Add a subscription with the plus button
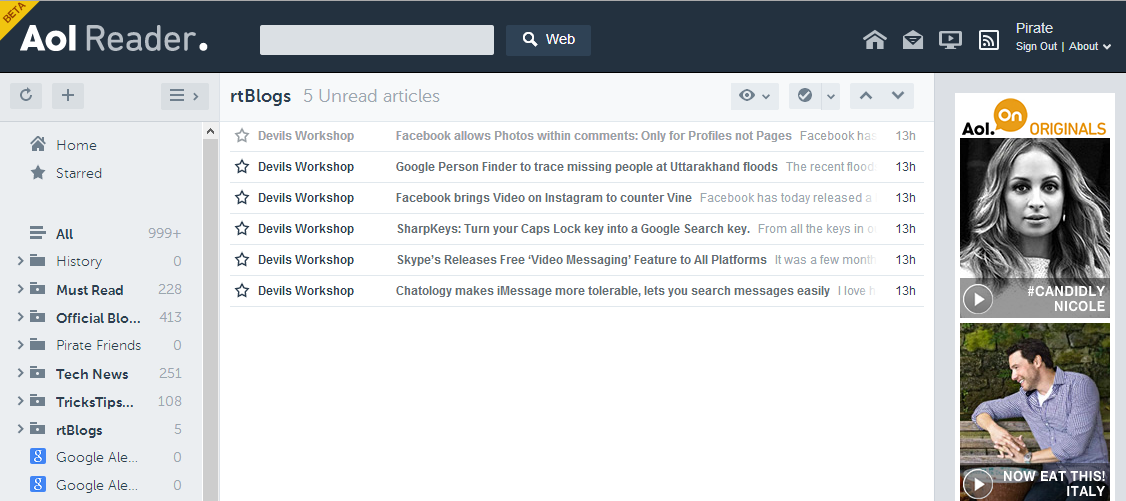This screenshot has height=501, width=1126. pos(68,95)
